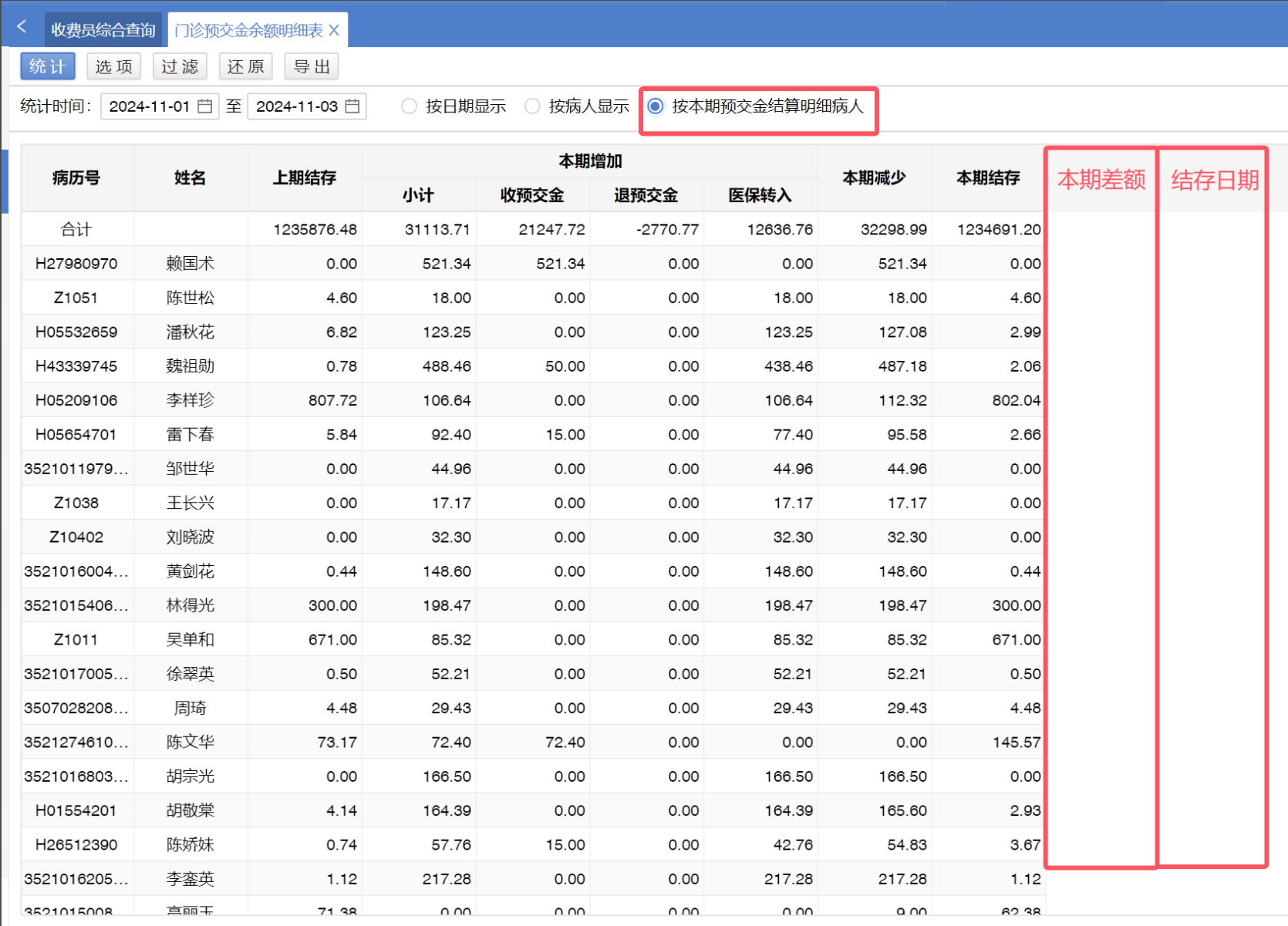The image size is (1288, 926).
Task: Click the 上期结存 column header
Action: [305, 178]
